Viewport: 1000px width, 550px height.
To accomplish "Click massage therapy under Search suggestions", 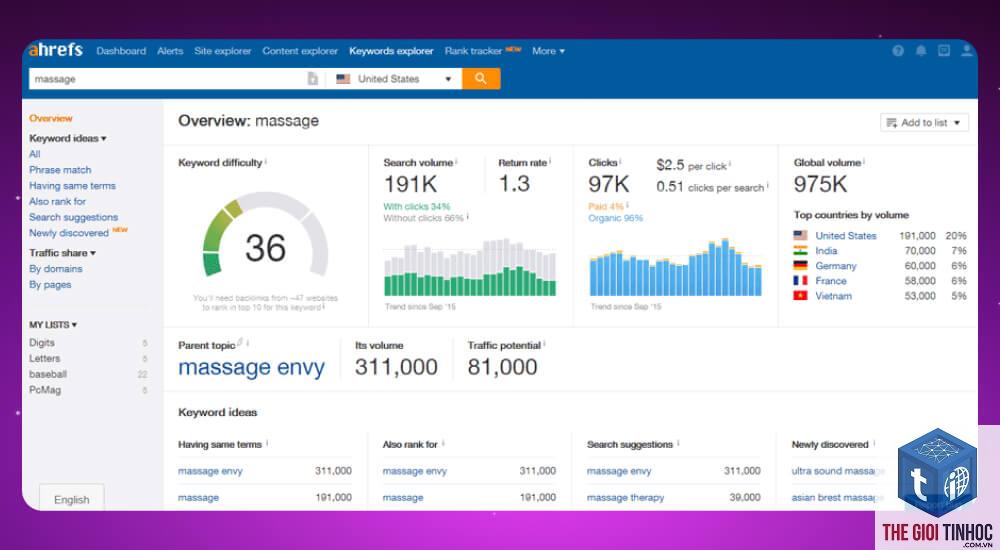I will pos(626,498).
